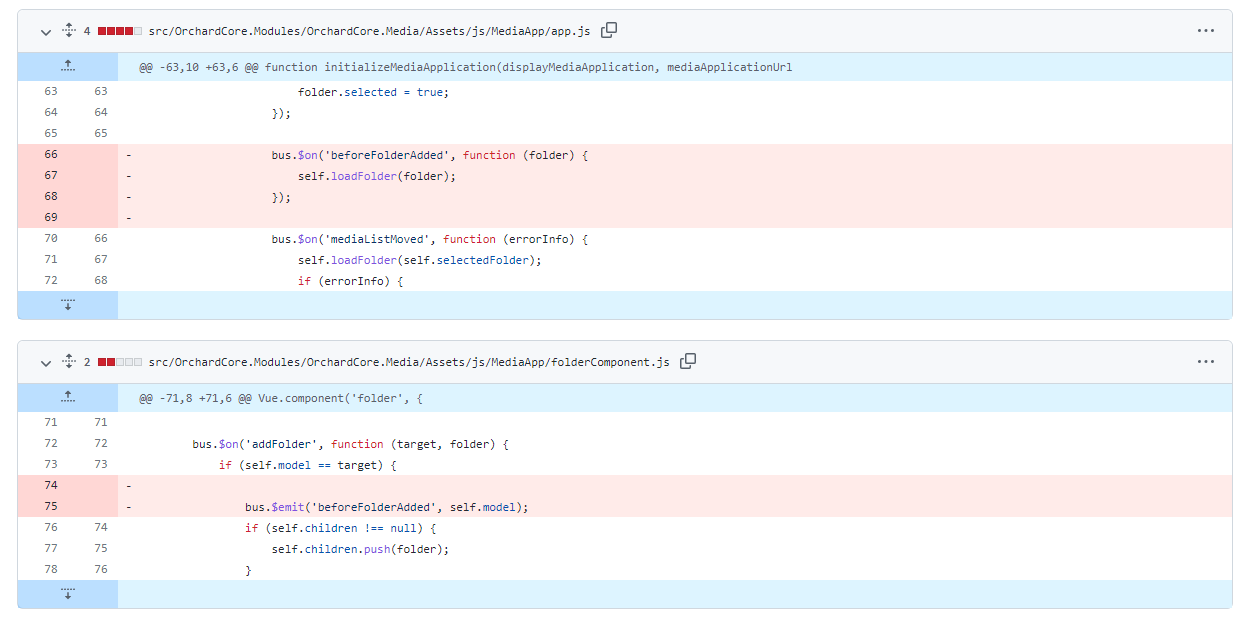The image size is (1246, 620).
Task: Expand all lines icon for folderComponent.js
Action: (x=69, y=362)
